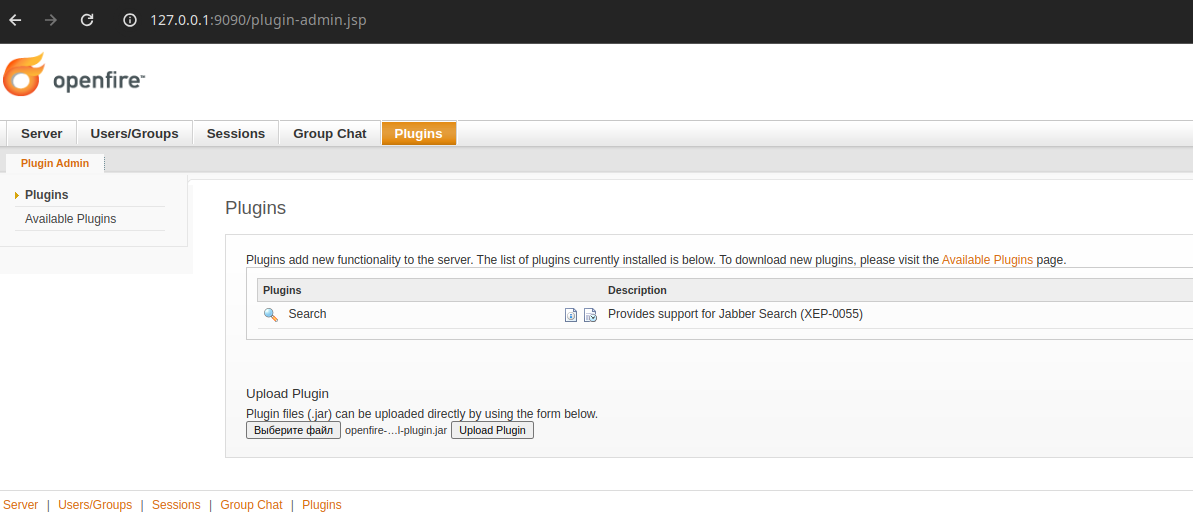Screen dimensions: 1193x529
Task: Click the site information icon in the address bar
Action: click(130, 21)
